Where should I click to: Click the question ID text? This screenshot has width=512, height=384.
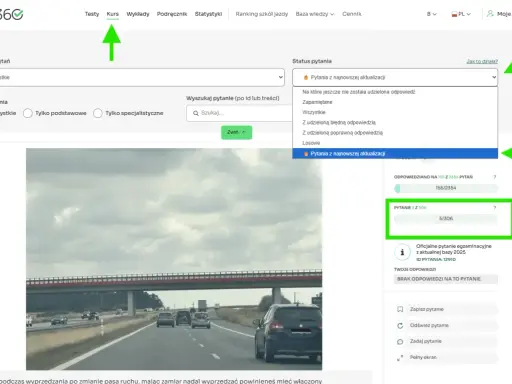coord(436,259)
